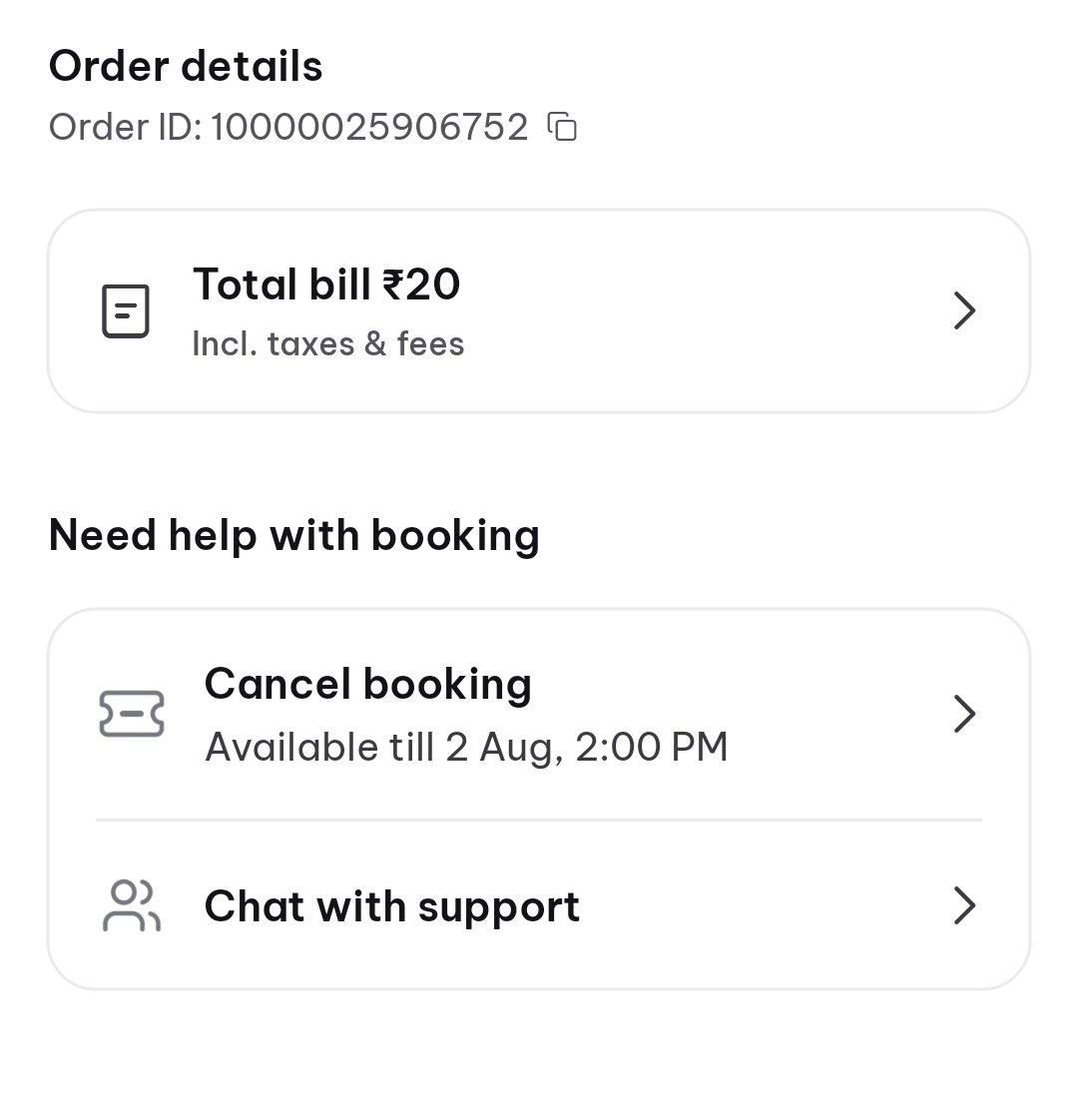The image size is (1078, 1120).
Task: Copy the Order ID using the copy icon
Action: (x=562, y=127)
